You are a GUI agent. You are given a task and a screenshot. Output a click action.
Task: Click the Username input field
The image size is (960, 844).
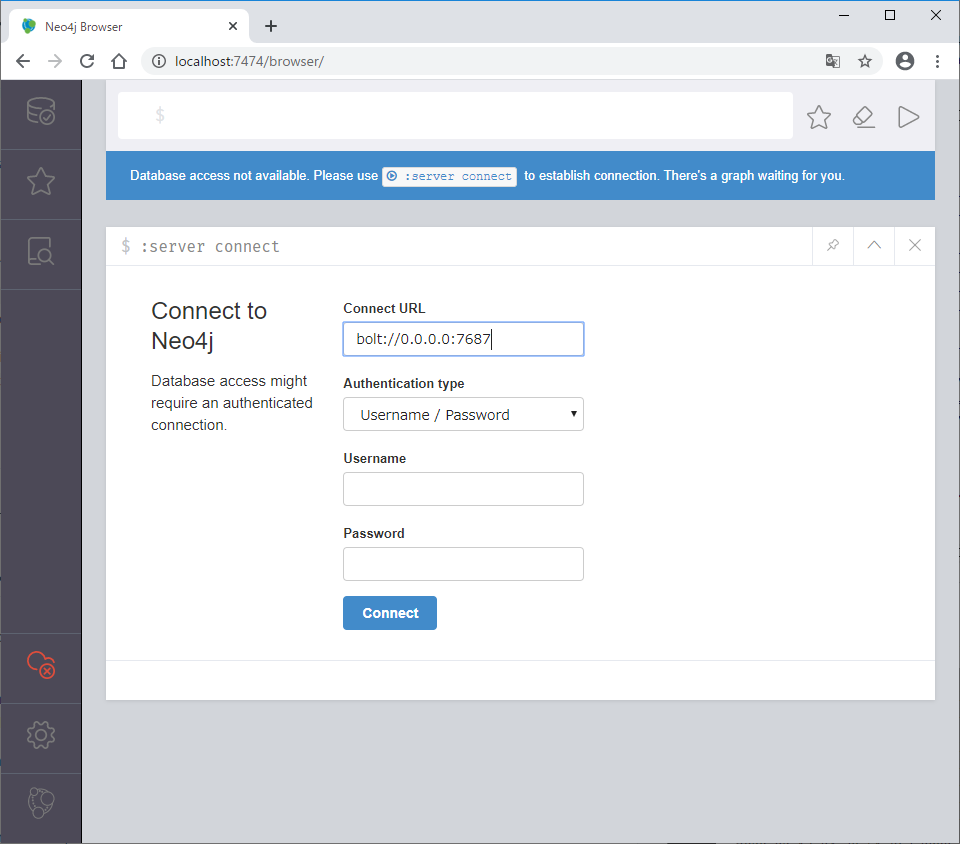point(463,489)
